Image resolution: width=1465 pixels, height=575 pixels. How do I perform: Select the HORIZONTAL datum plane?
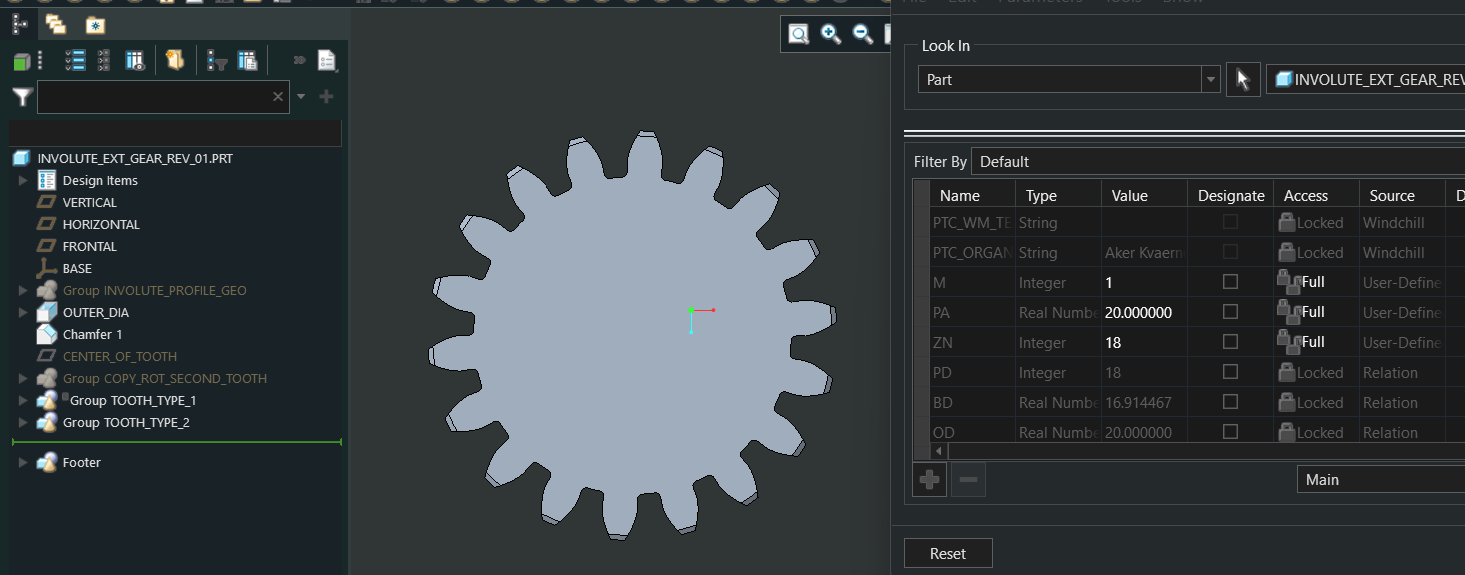coord(101,224)
